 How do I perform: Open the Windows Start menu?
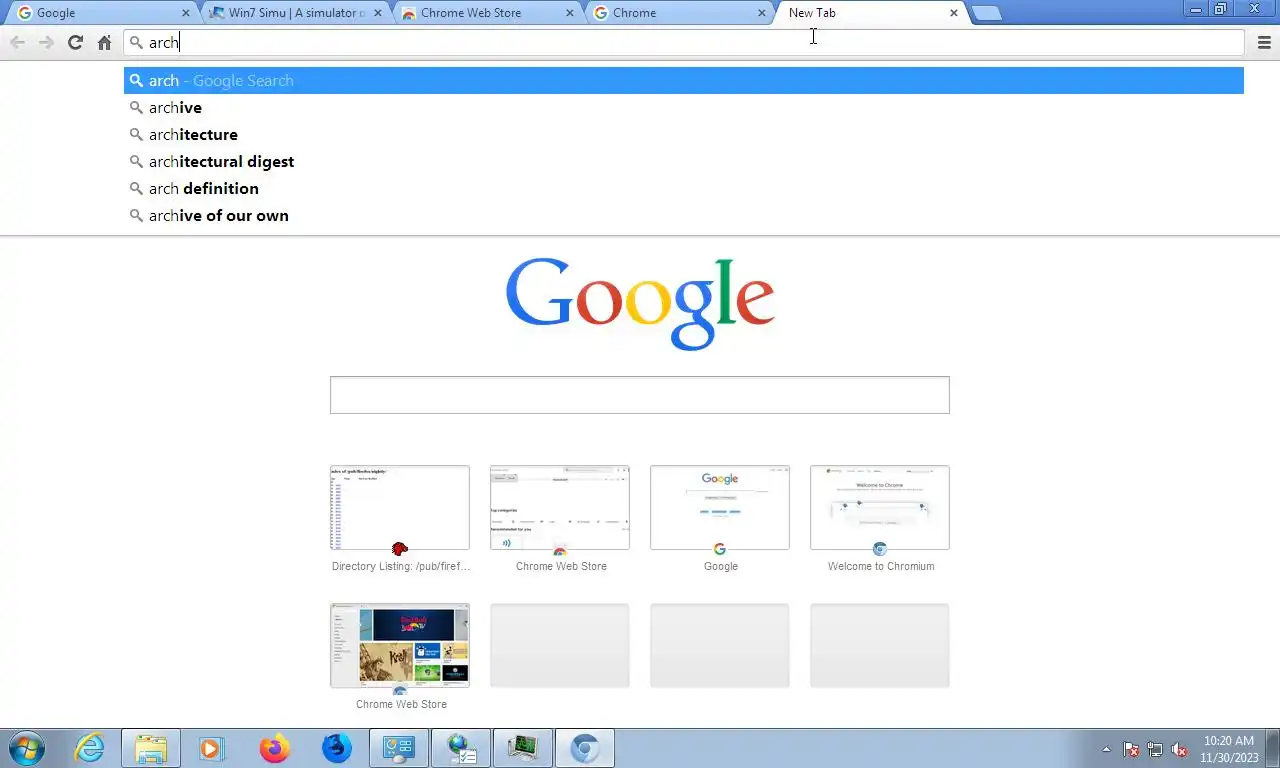tap(26, 748)
